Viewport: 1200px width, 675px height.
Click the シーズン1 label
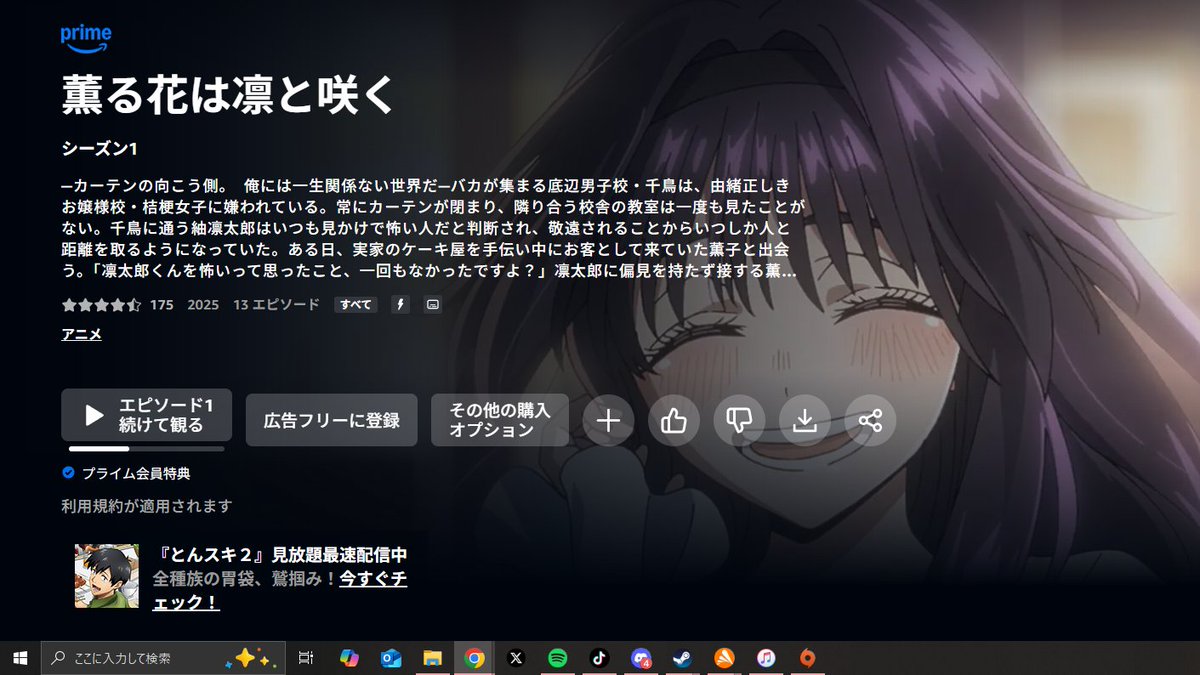[x=99, y=148]
